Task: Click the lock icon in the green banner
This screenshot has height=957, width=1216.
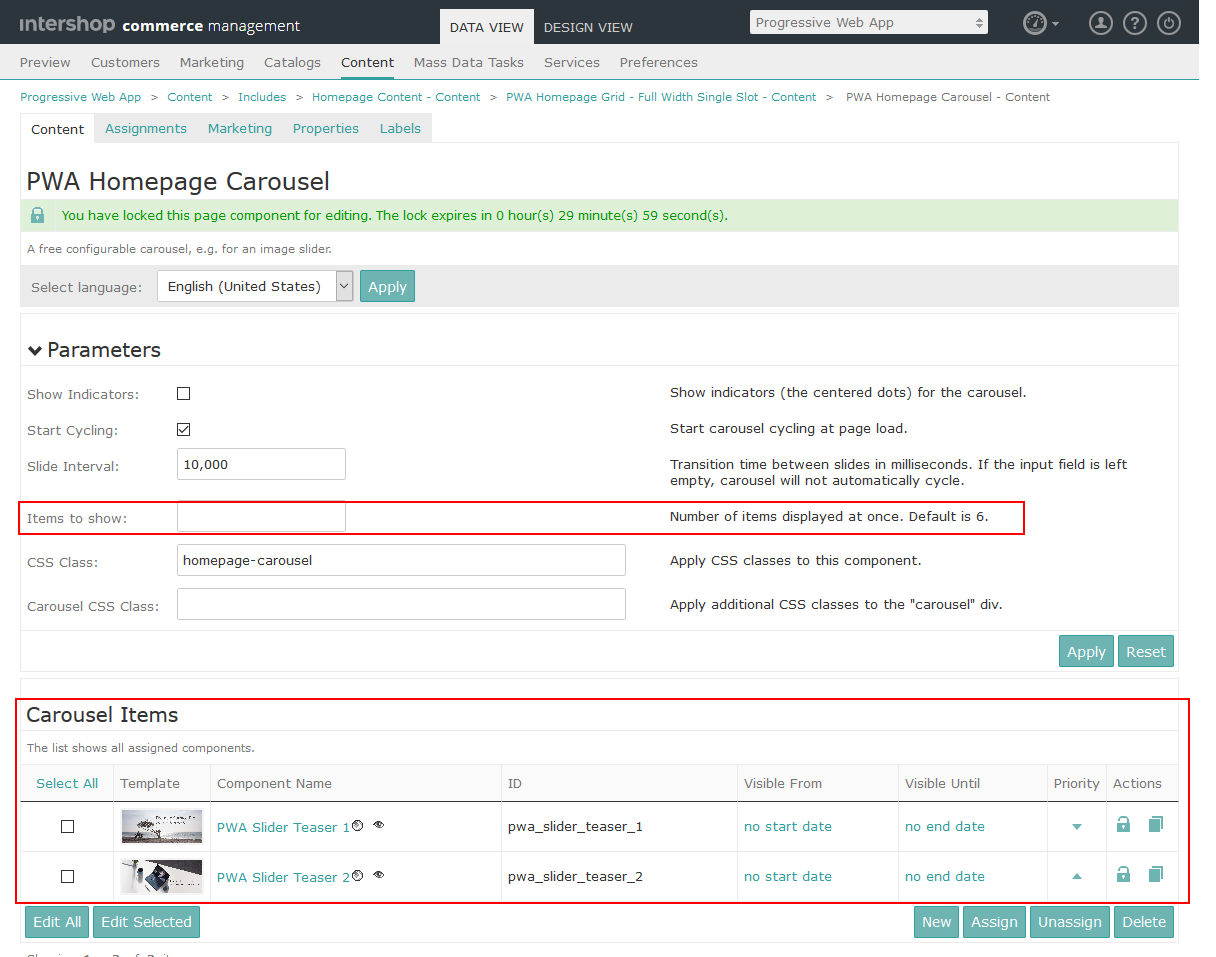Action: pyautogui.click(x=37, y=215)
